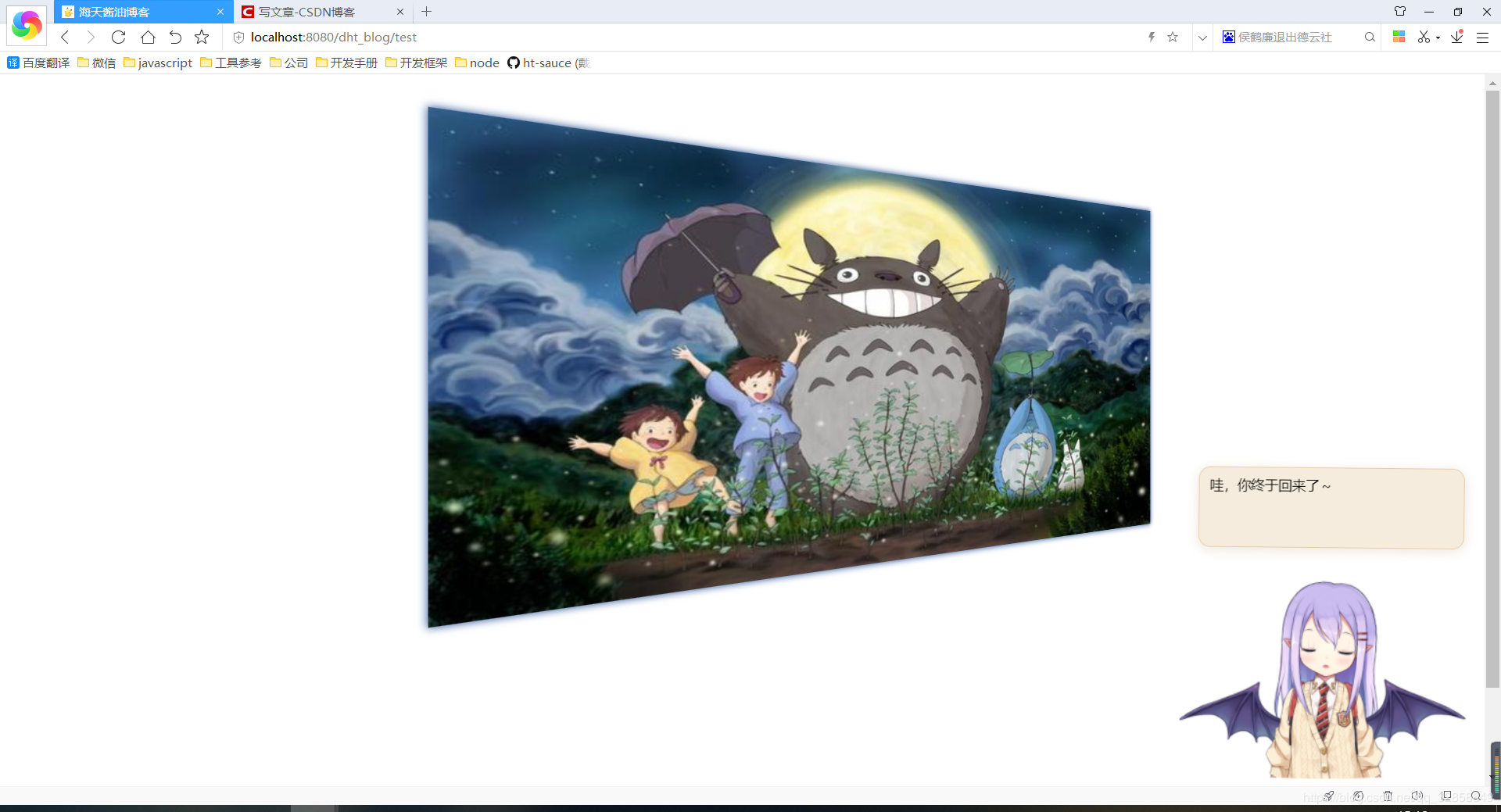Click the vertical page scrollbar
1501x812 pixels.
(1492, 388)
